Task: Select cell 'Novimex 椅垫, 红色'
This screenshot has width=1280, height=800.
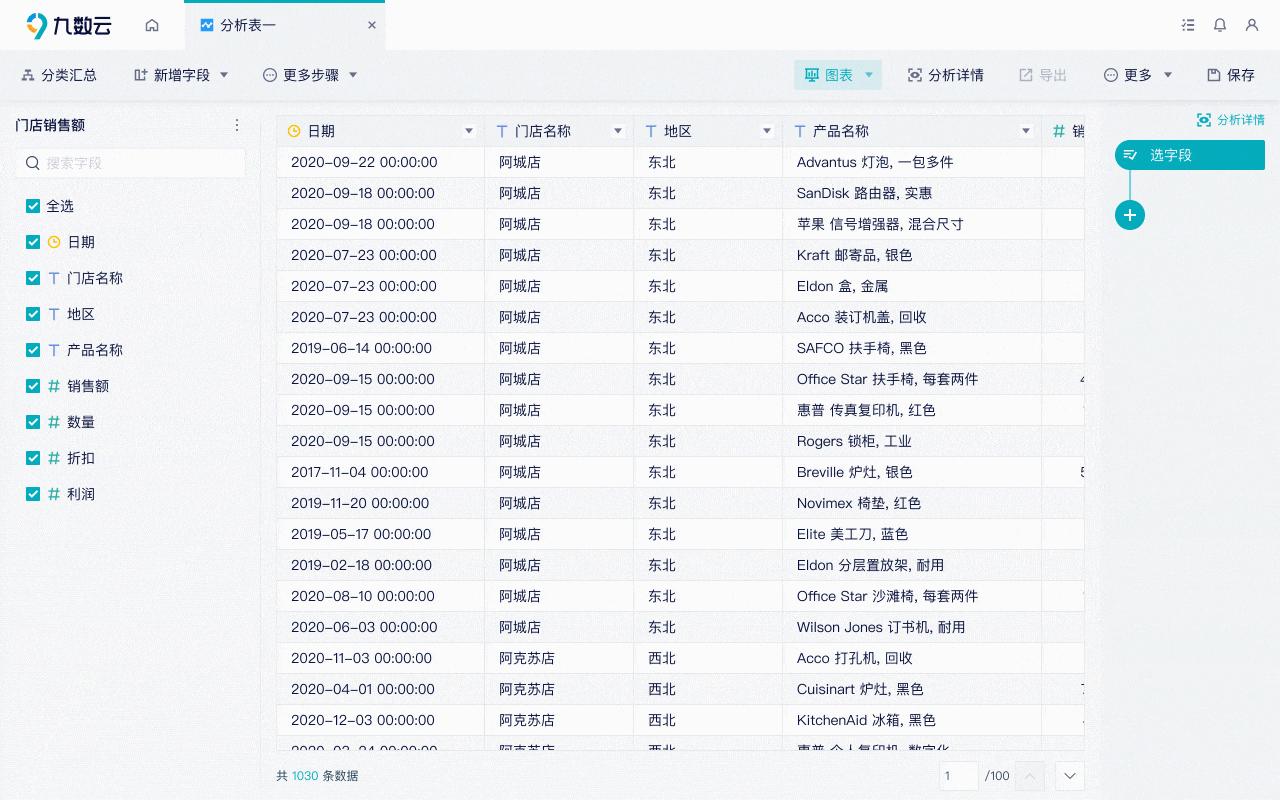Action: coord(912,503)
